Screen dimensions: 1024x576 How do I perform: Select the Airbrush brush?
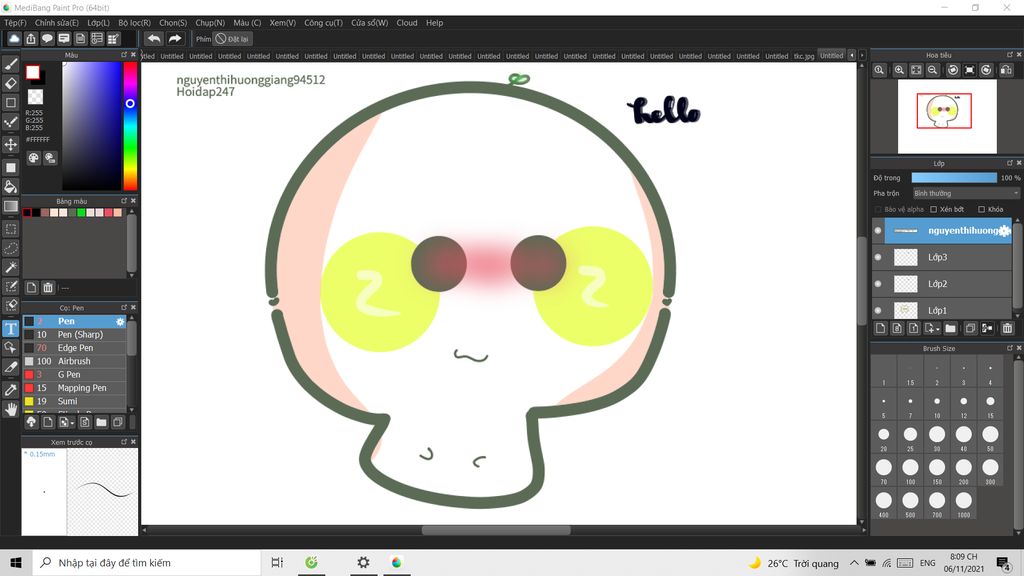[x=75, y=361]
